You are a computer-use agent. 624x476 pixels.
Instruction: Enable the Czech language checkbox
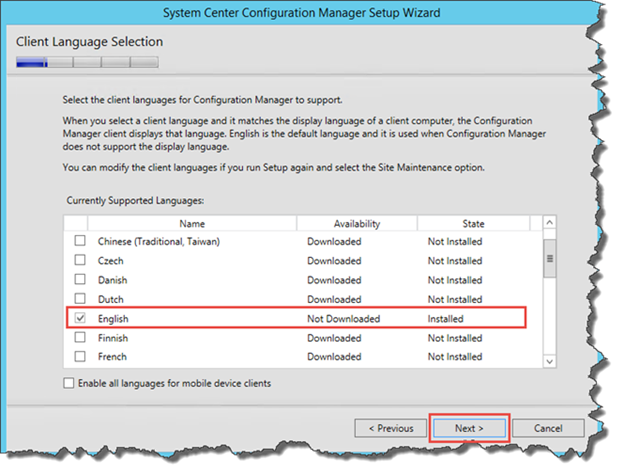[x=80, y=260]
